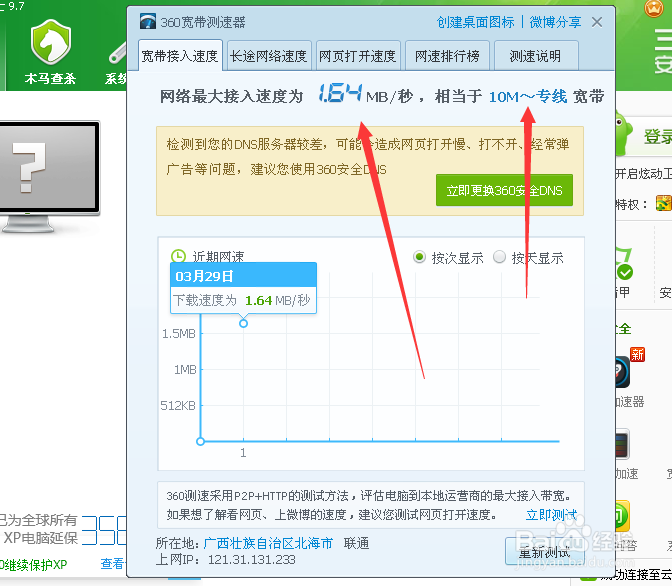Click the IP address 121.31.131.233 text
The height and width of the screenshot is (586, 672).
click(252, 559)
